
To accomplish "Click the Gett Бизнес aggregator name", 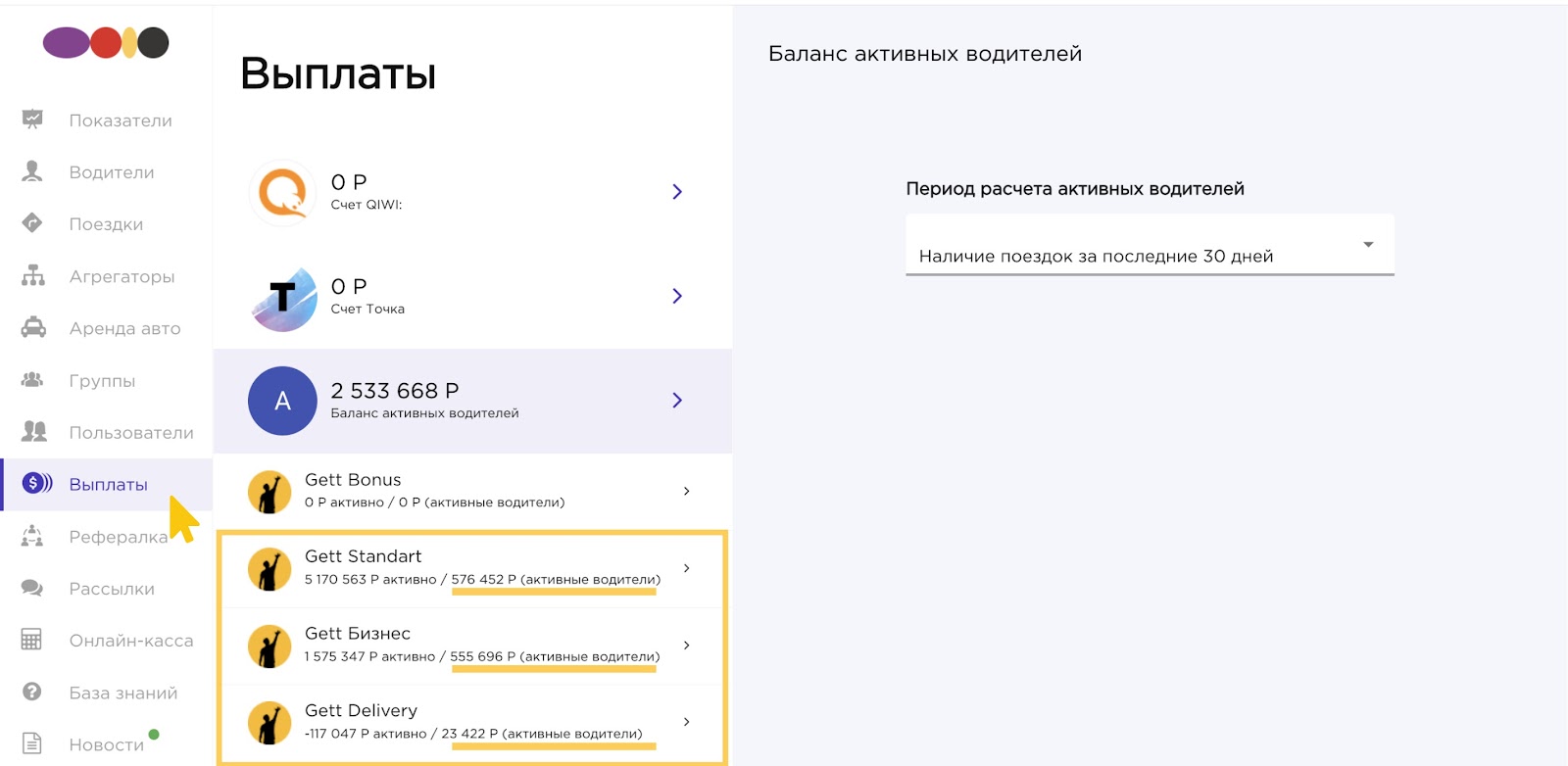I will pyautogui.click(x=358, y=634).
